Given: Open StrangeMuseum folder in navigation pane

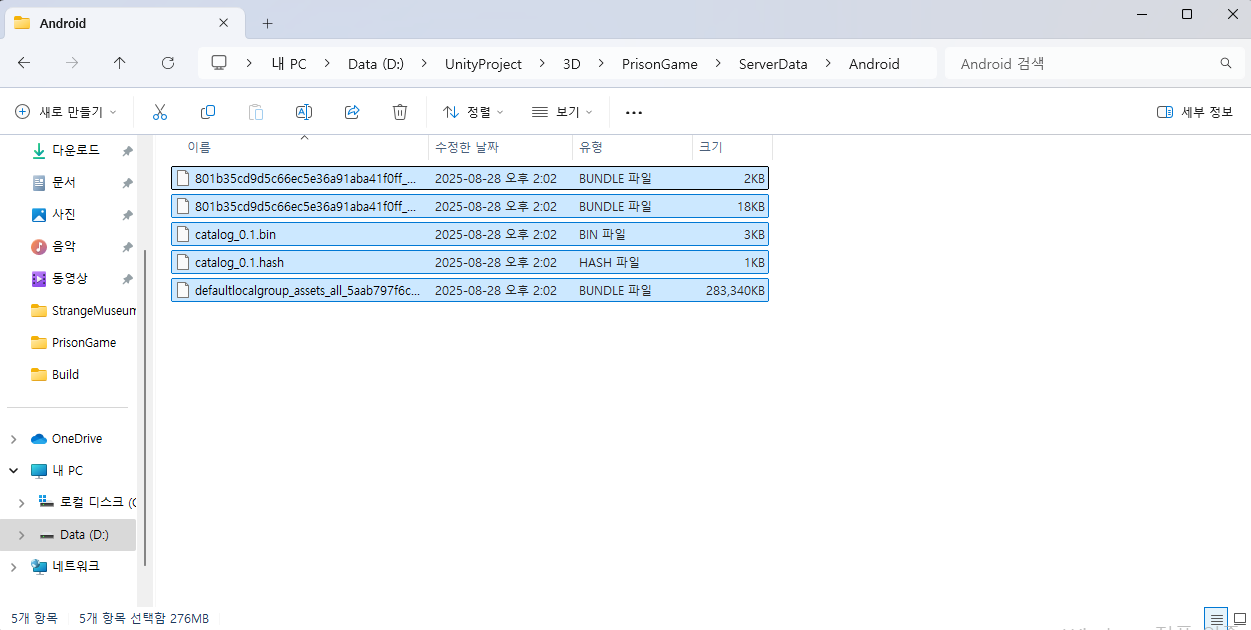Looking at the screenshot, I should pos(93,311).
